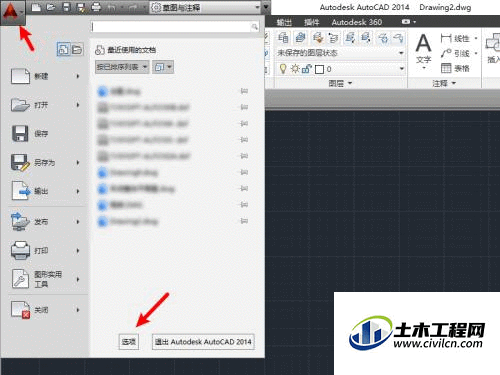500x375 pixels.
Task: Expand the 图形实用工具 submenu arrow
Action: coord(78,279)
